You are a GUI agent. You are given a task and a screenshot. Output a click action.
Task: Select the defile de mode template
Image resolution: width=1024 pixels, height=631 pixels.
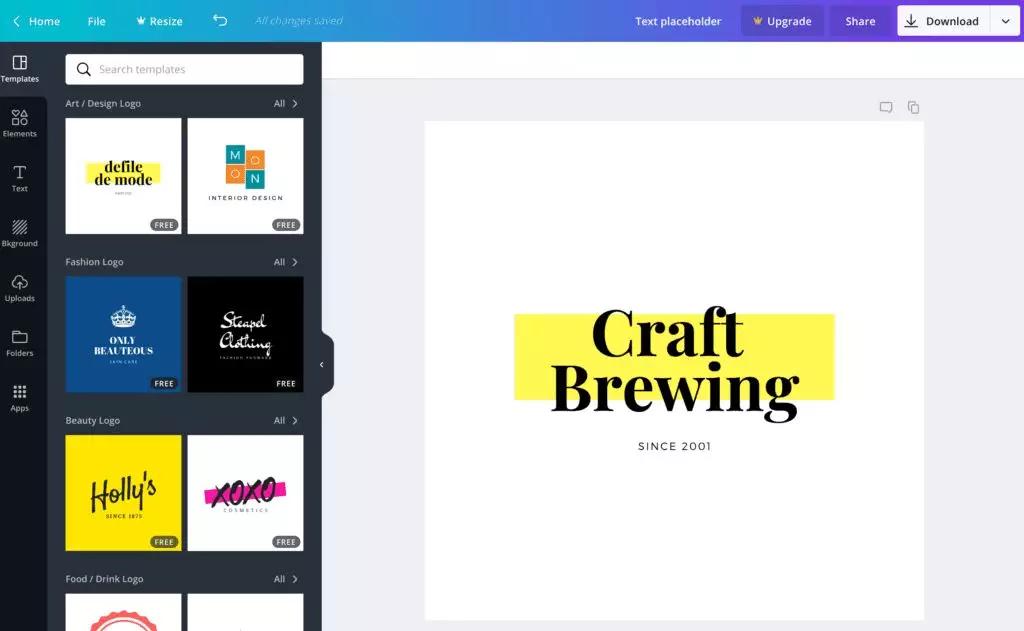click(x=123, y=176)
